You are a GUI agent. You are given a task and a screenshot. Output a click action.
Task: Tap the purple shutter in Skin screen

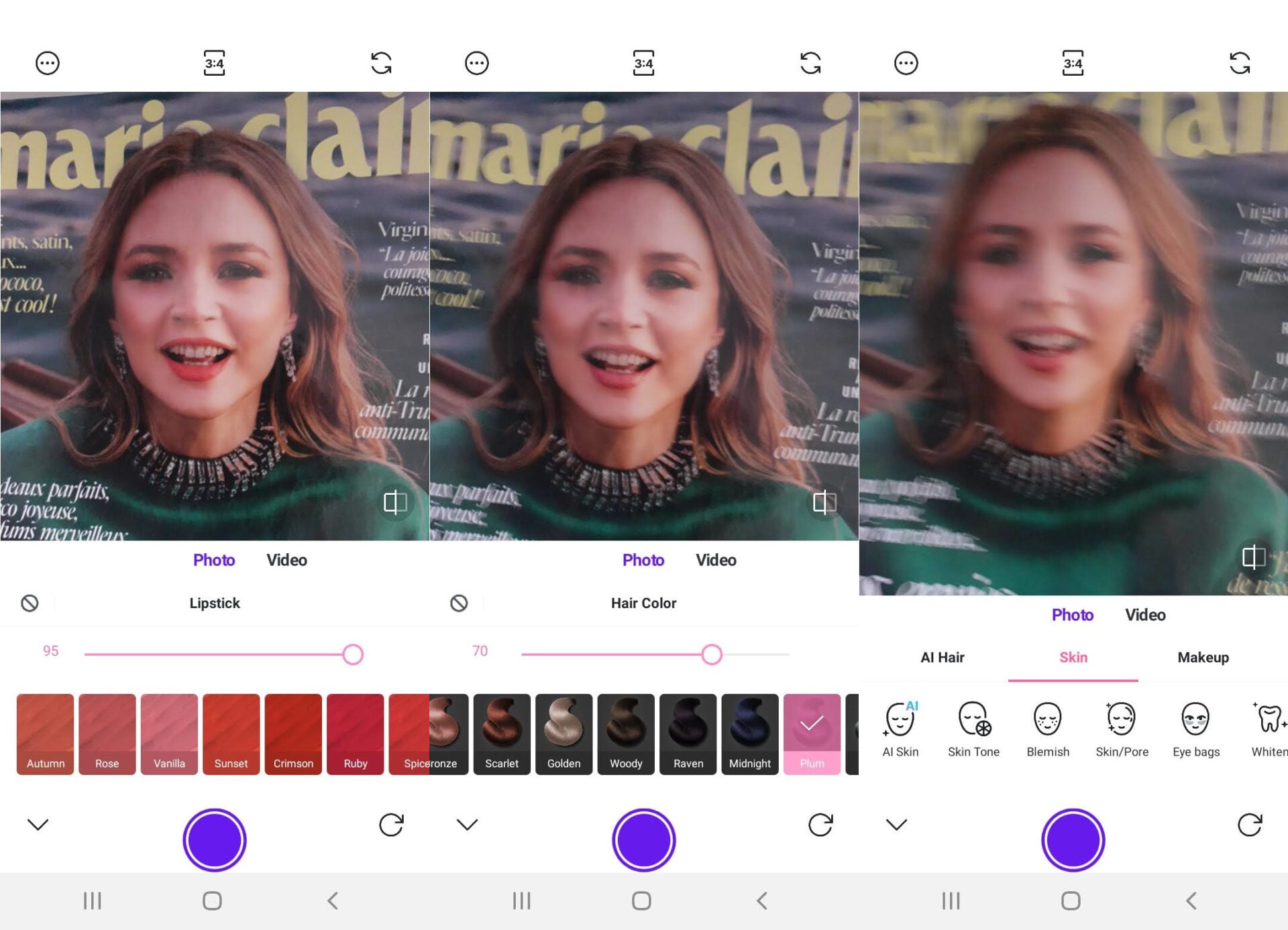[1073, 839]
